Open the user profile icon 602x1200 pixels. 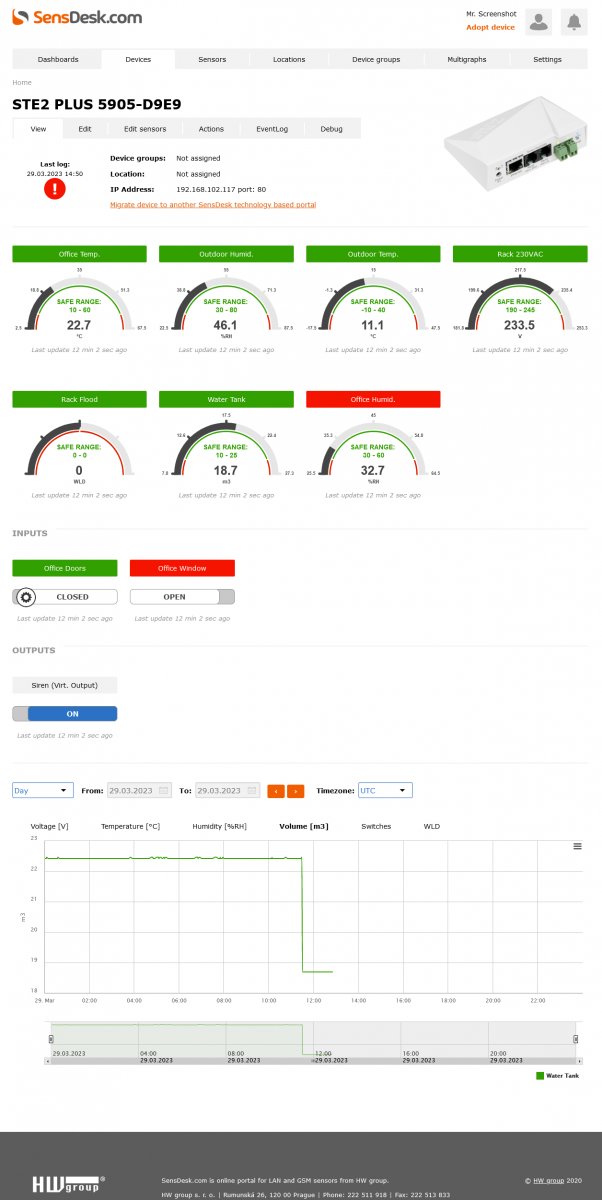click(539, 21)
